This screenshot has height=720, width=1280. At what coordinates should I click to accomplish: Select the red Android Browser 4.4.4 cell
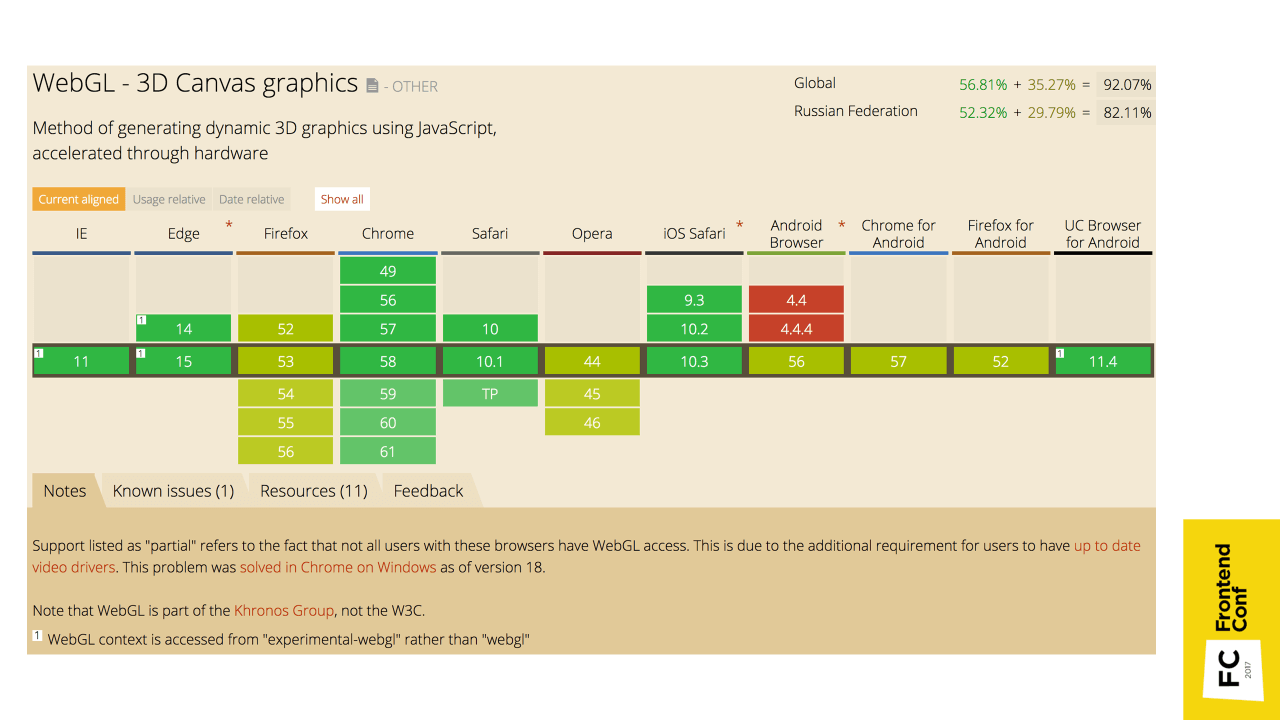click(797, 329)
